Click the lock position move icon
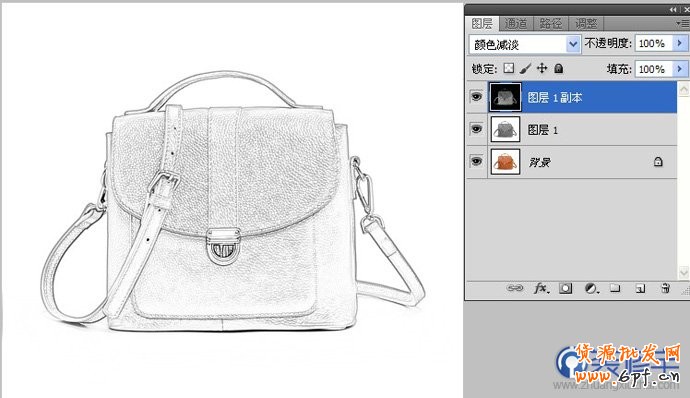This screenshot has width=690, height=398. click(542, 68)
